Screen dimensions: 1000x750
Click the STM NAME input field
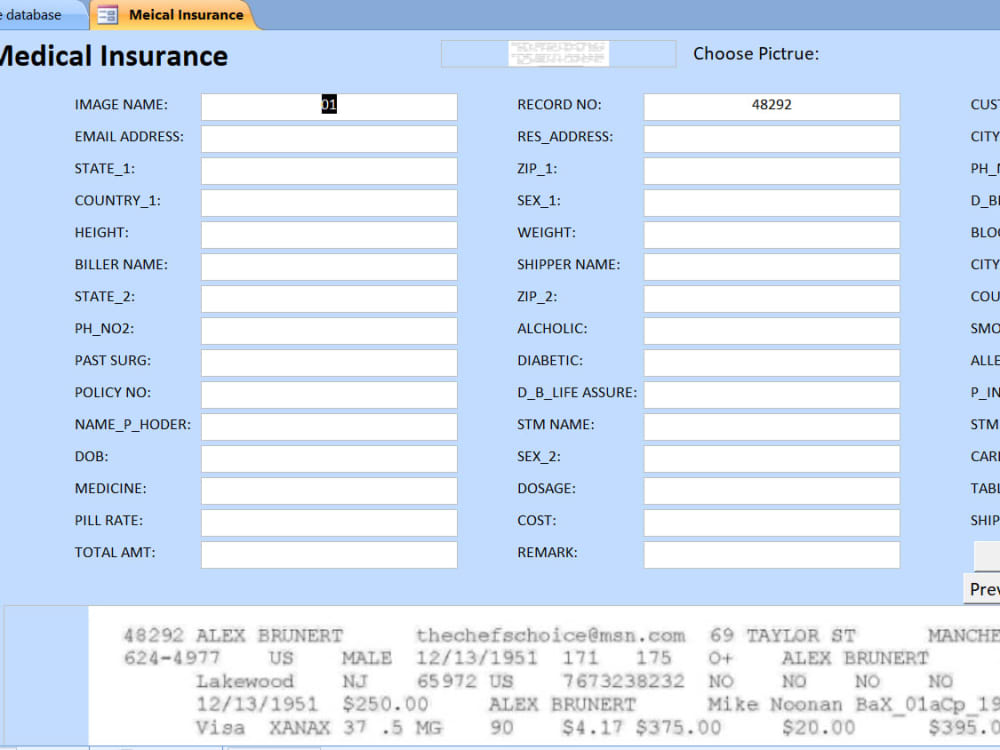coord(772,427)
